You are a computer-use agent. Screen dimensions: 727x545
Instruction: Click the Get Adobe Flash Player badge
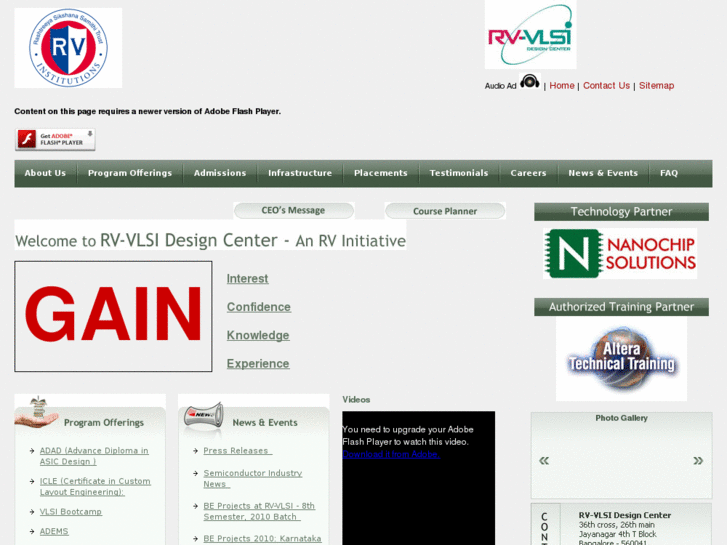55,139
